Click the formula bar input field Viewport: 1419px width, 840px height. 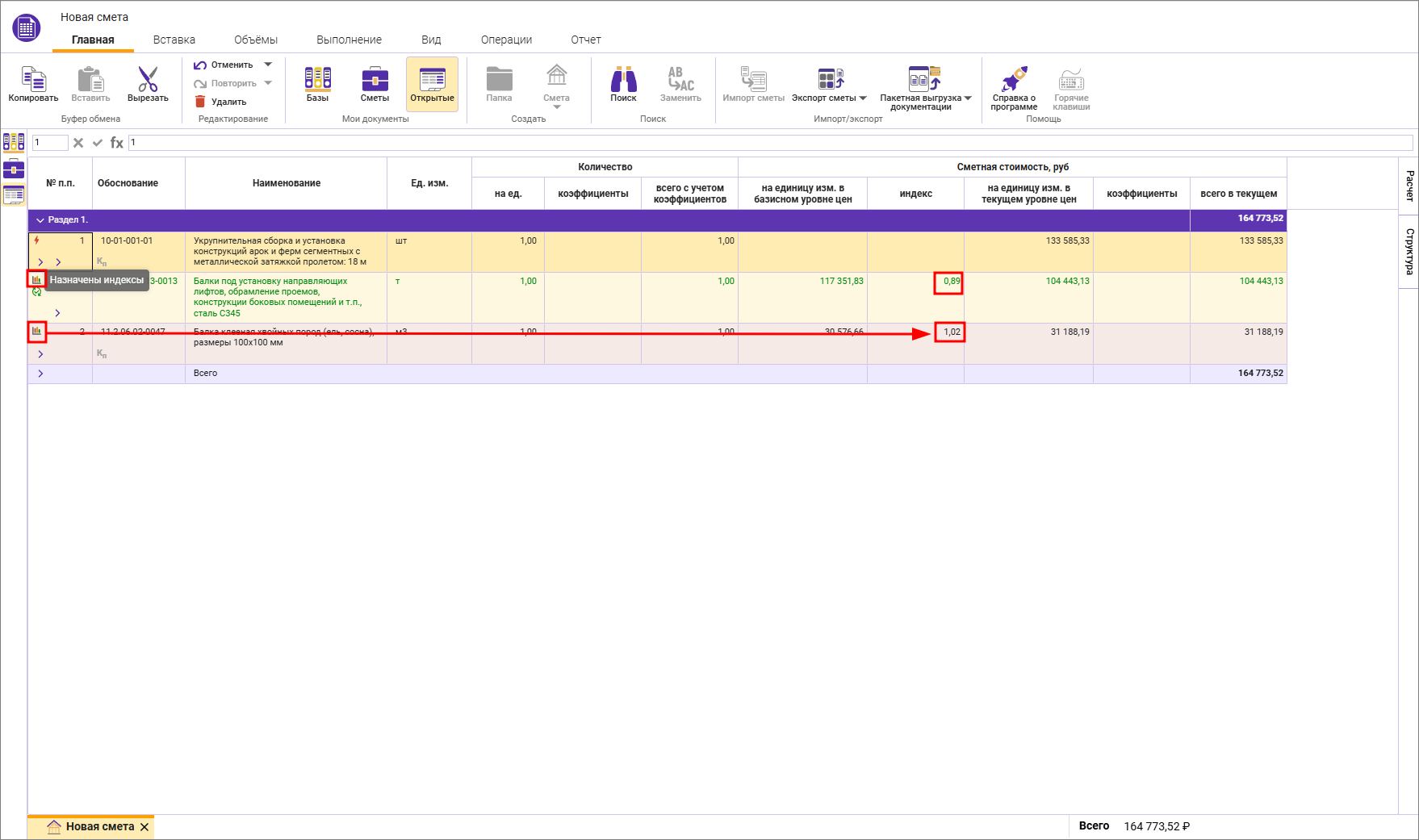pyautogui.click(x=767, y=143)
